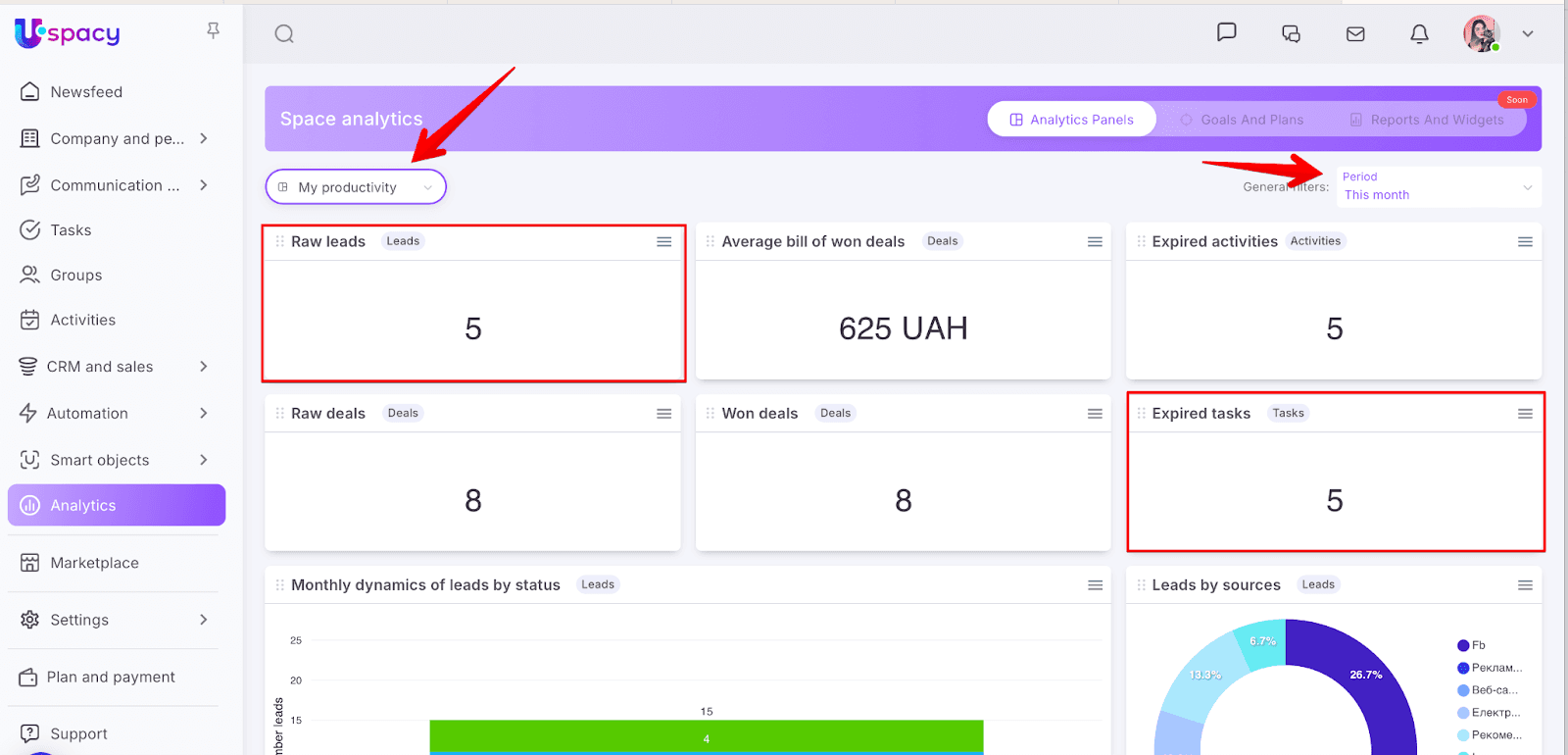Click the Smart objects icon
The width and height of the screenshot is (1568, 755).
pos(30,460)
